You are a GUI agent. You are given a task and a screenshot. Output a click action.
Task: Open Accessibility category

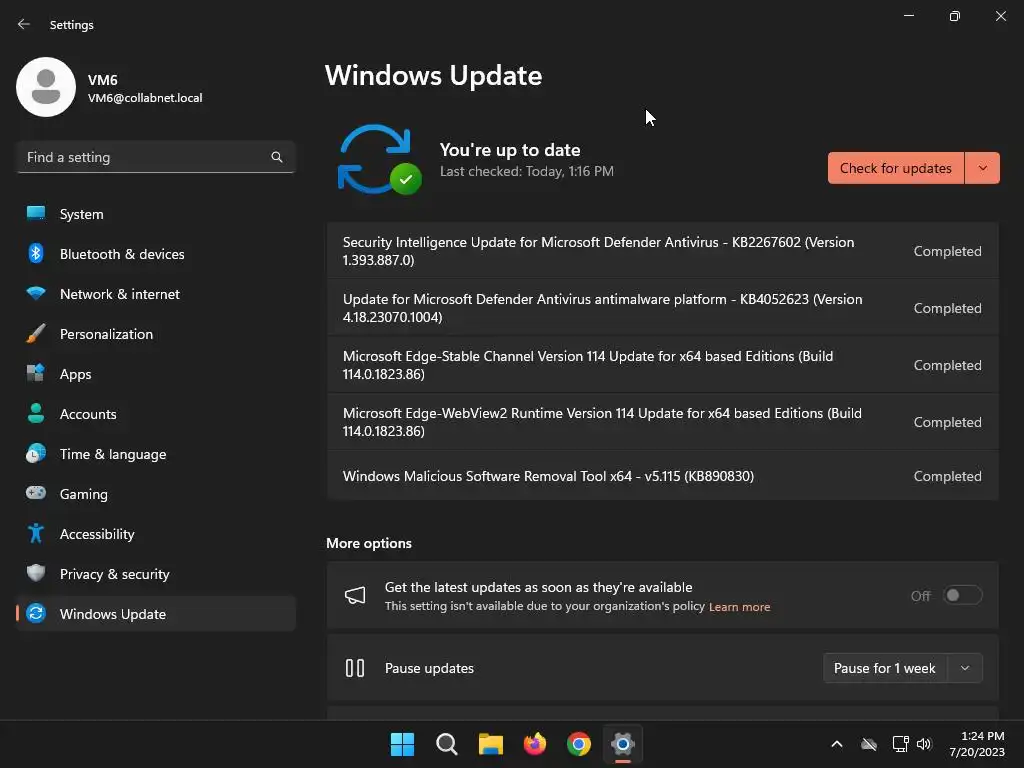pyautogui.click(x=155, y=534)
